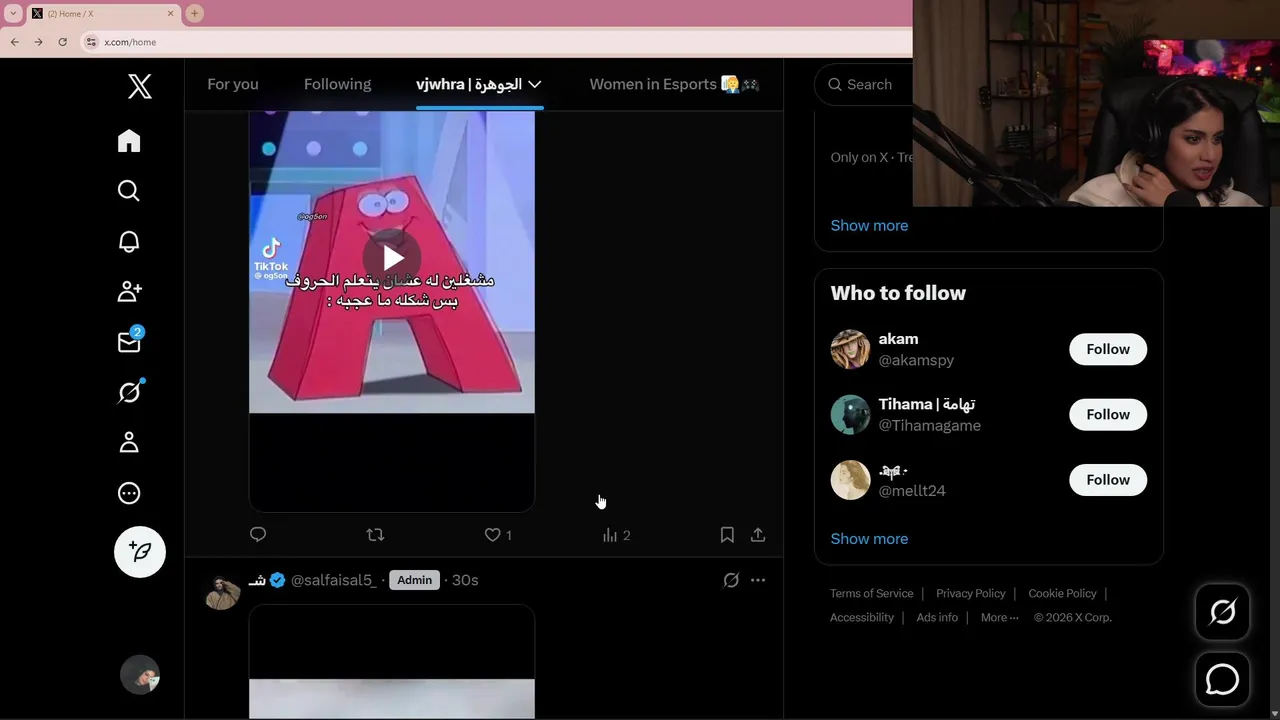Viewport: 1280px width, 720px height.
Task: Click Show more under Who to follow
Action: click(869, 538)
